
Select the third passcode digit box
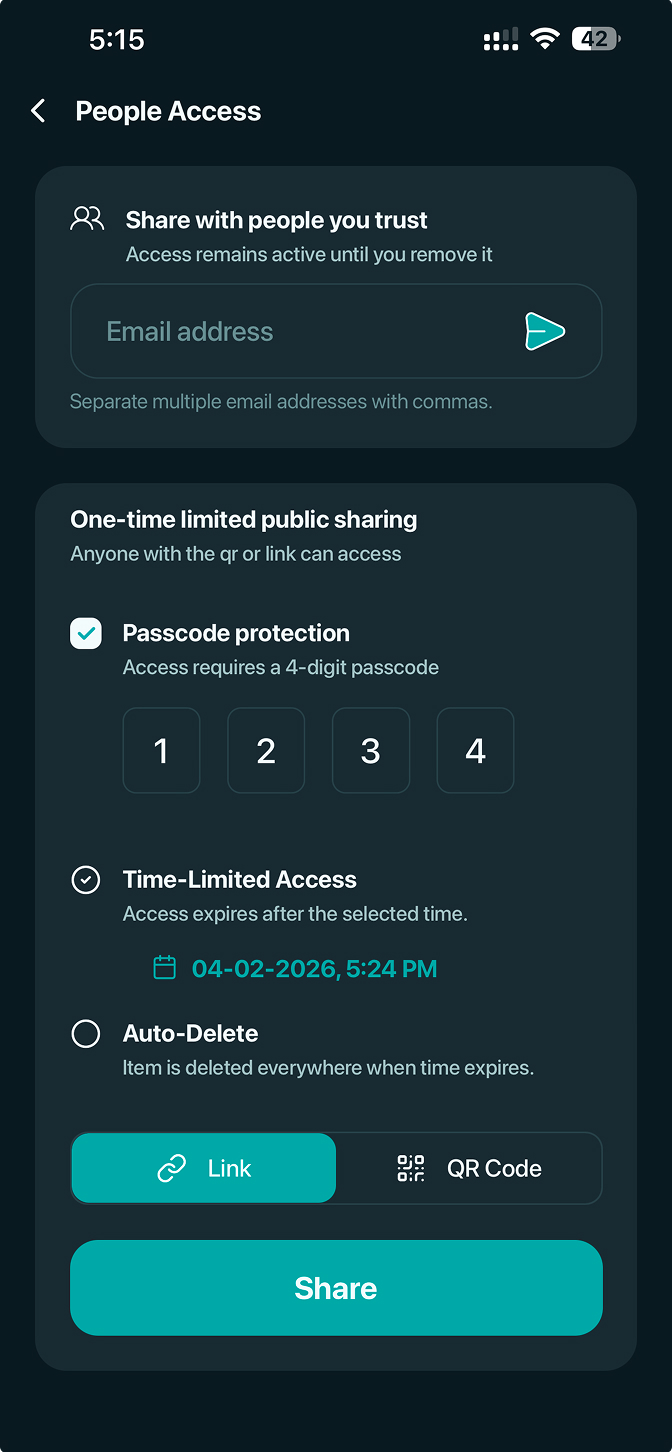tap(371, 751)
